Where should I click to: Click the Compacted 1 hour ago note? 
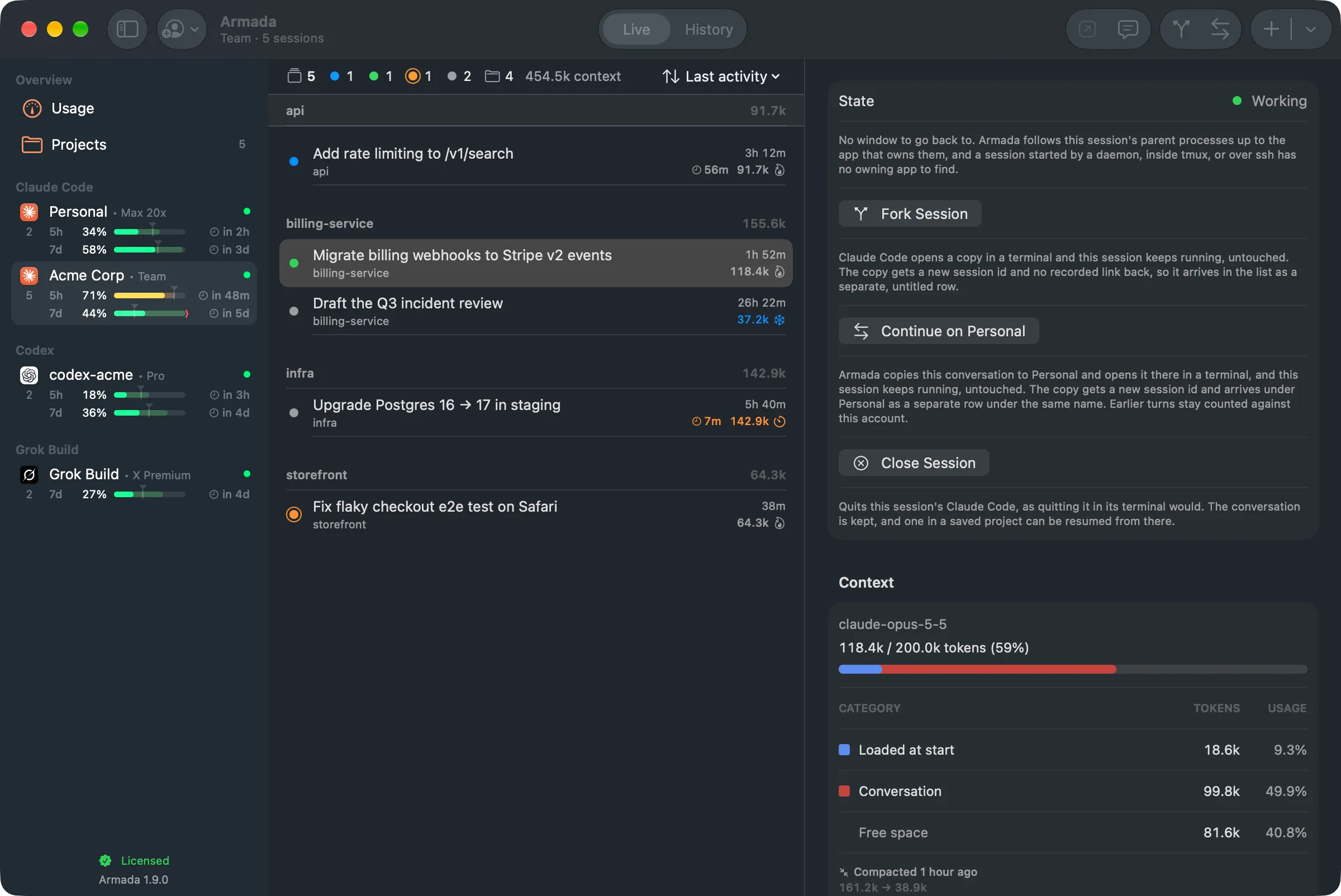(x=909, y=872)
